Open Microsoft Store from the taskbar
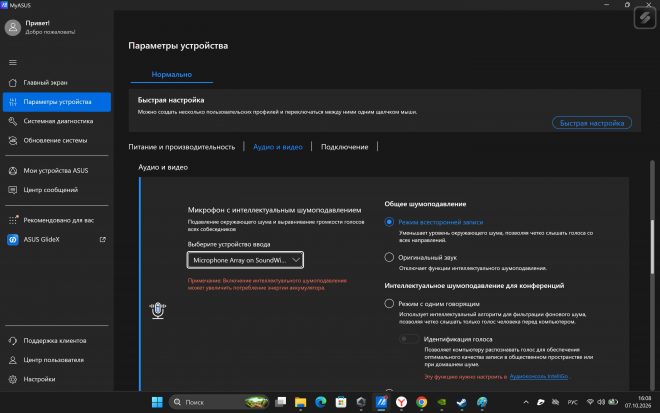Screen dimensions: 660x413 [341, 402]
